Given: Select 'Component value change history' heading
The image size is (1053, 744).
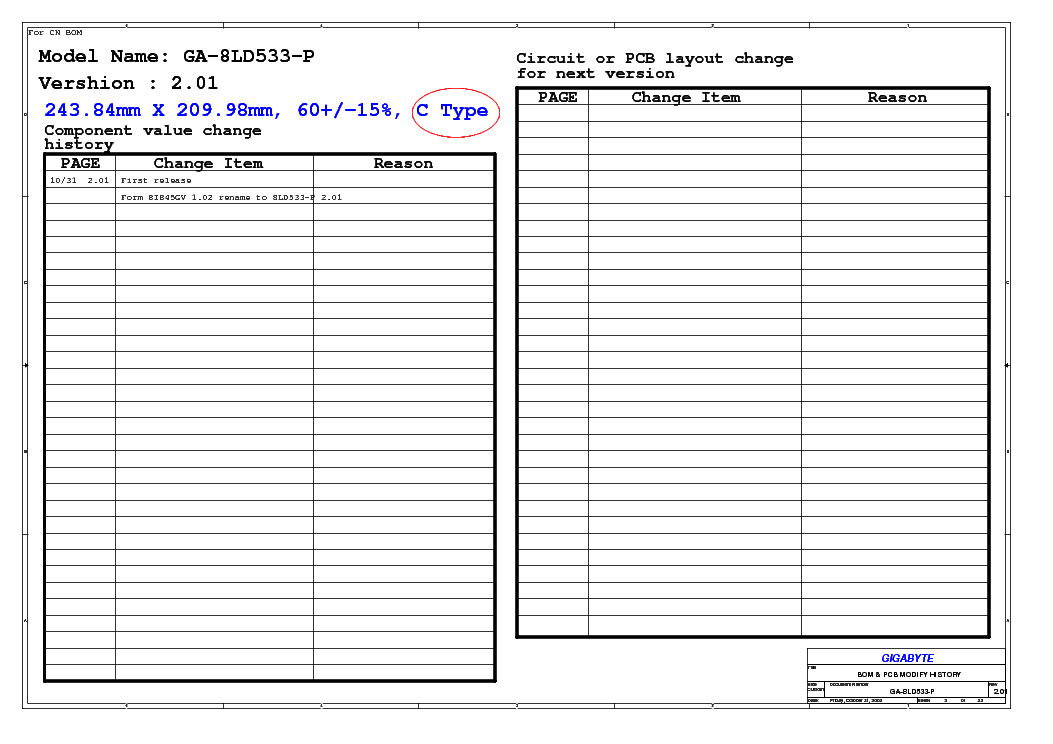Looking at the screenshot, I should pos(152,137).
